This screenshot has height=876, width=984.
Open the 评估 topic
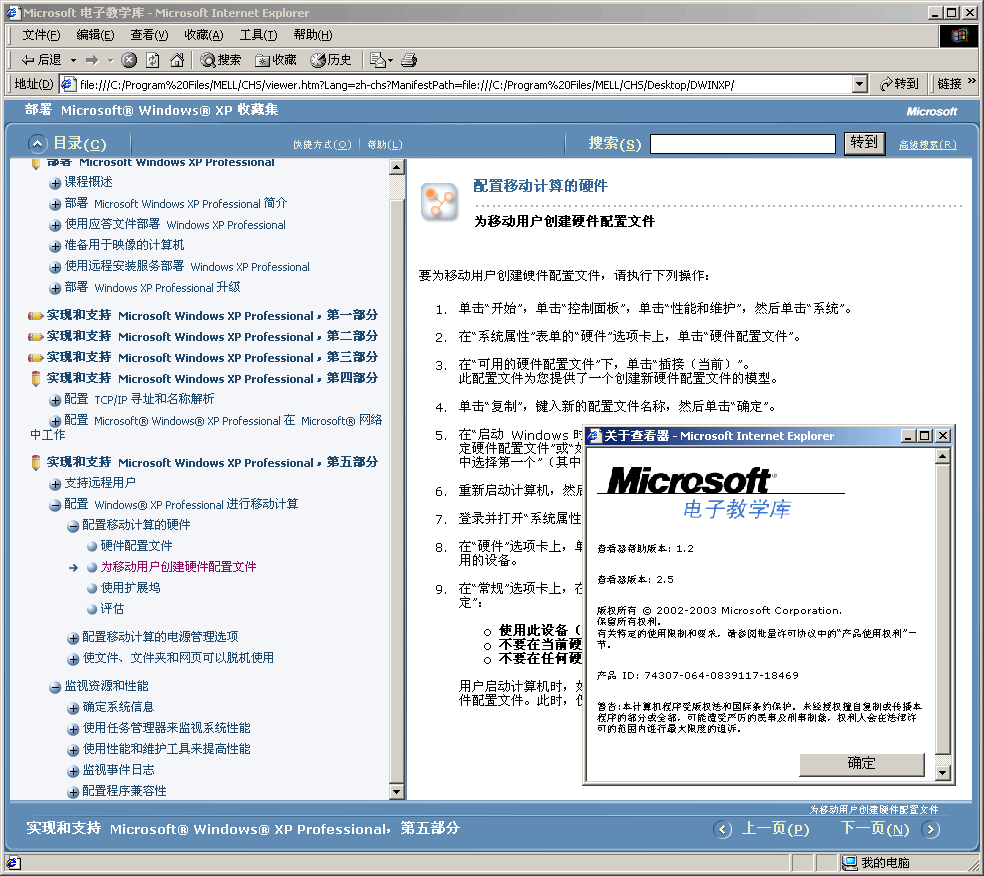112,609
